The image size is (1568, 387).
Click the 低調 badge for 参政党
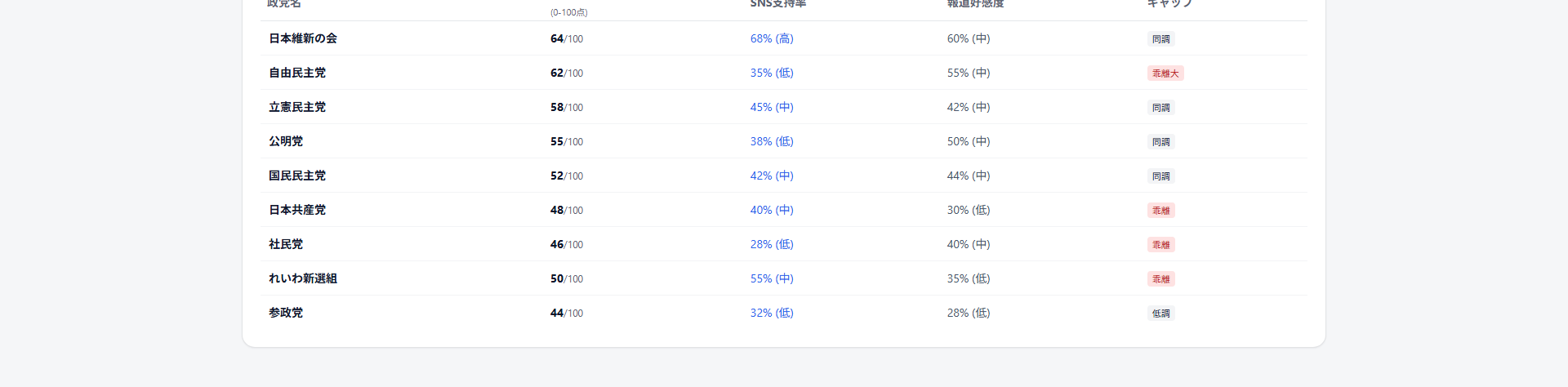1160,314
